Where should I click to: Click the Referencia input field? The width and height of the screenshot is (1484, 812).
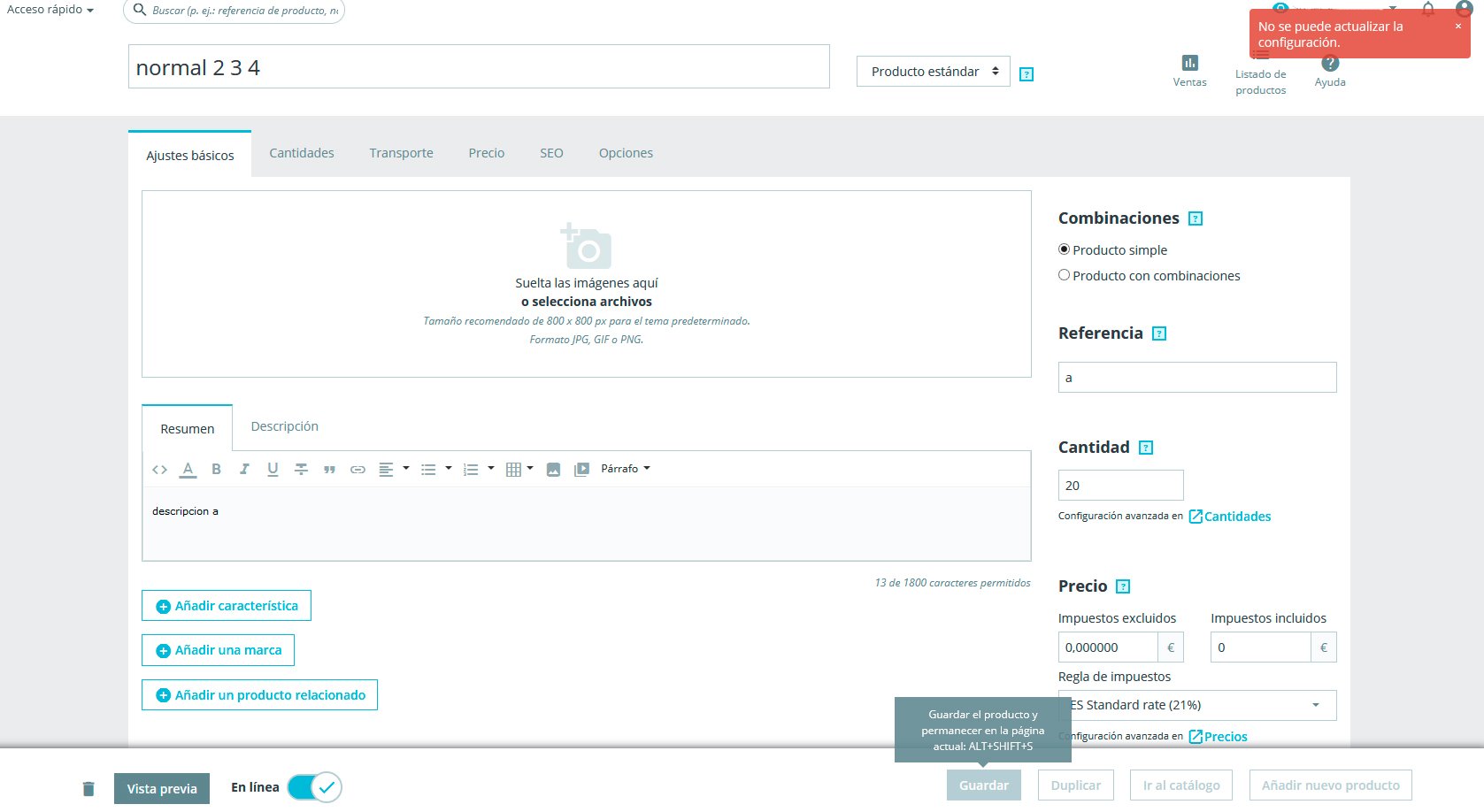pyautogui.click(x=1197, y=378)
